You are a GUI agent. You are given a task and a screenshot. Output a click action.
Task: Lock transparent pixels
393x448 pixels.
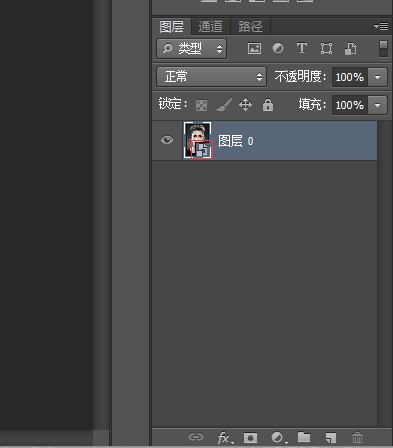(x=201, y=105)
